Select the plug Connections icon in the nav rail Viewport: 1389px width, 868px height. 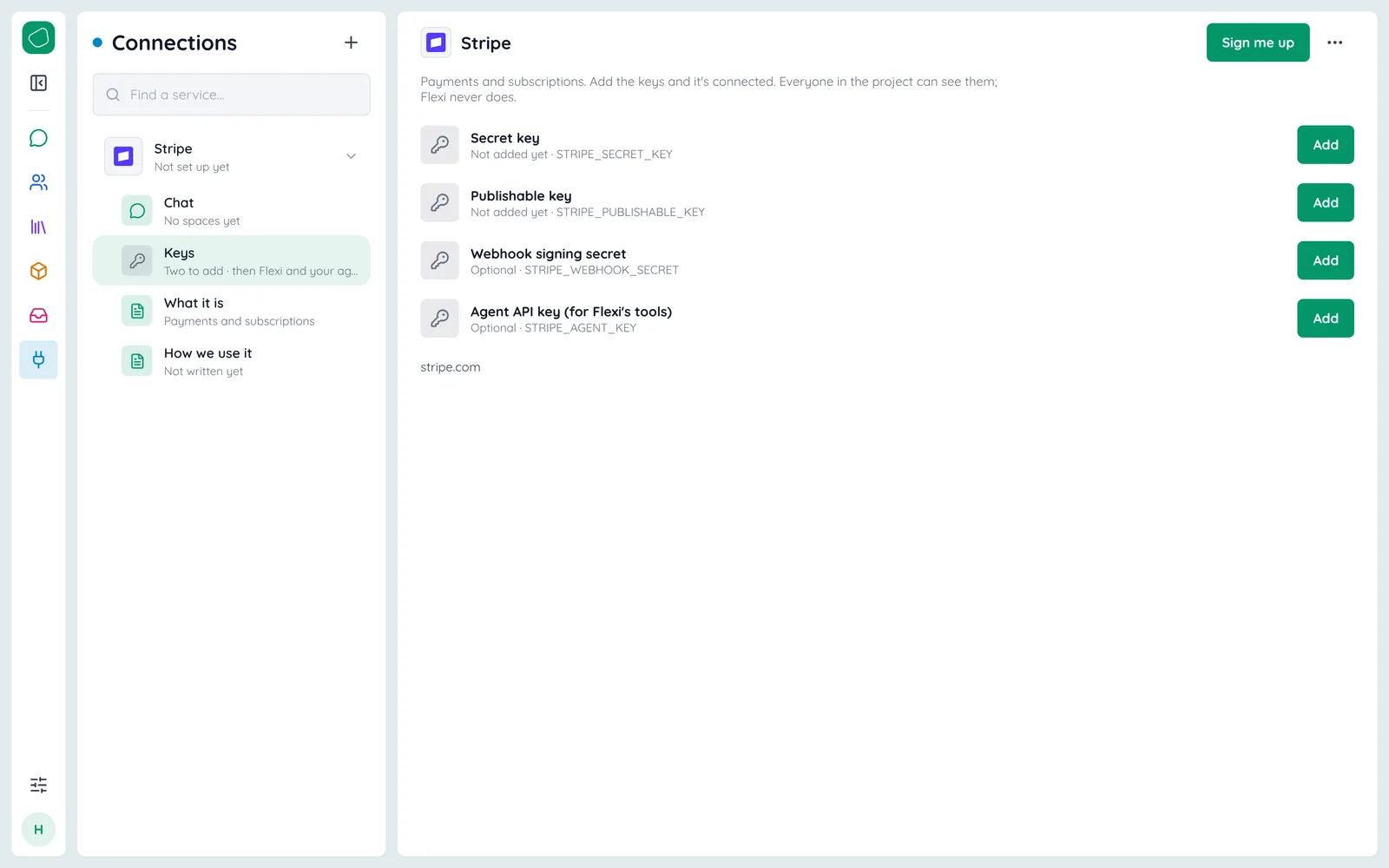tap(38, 359)
